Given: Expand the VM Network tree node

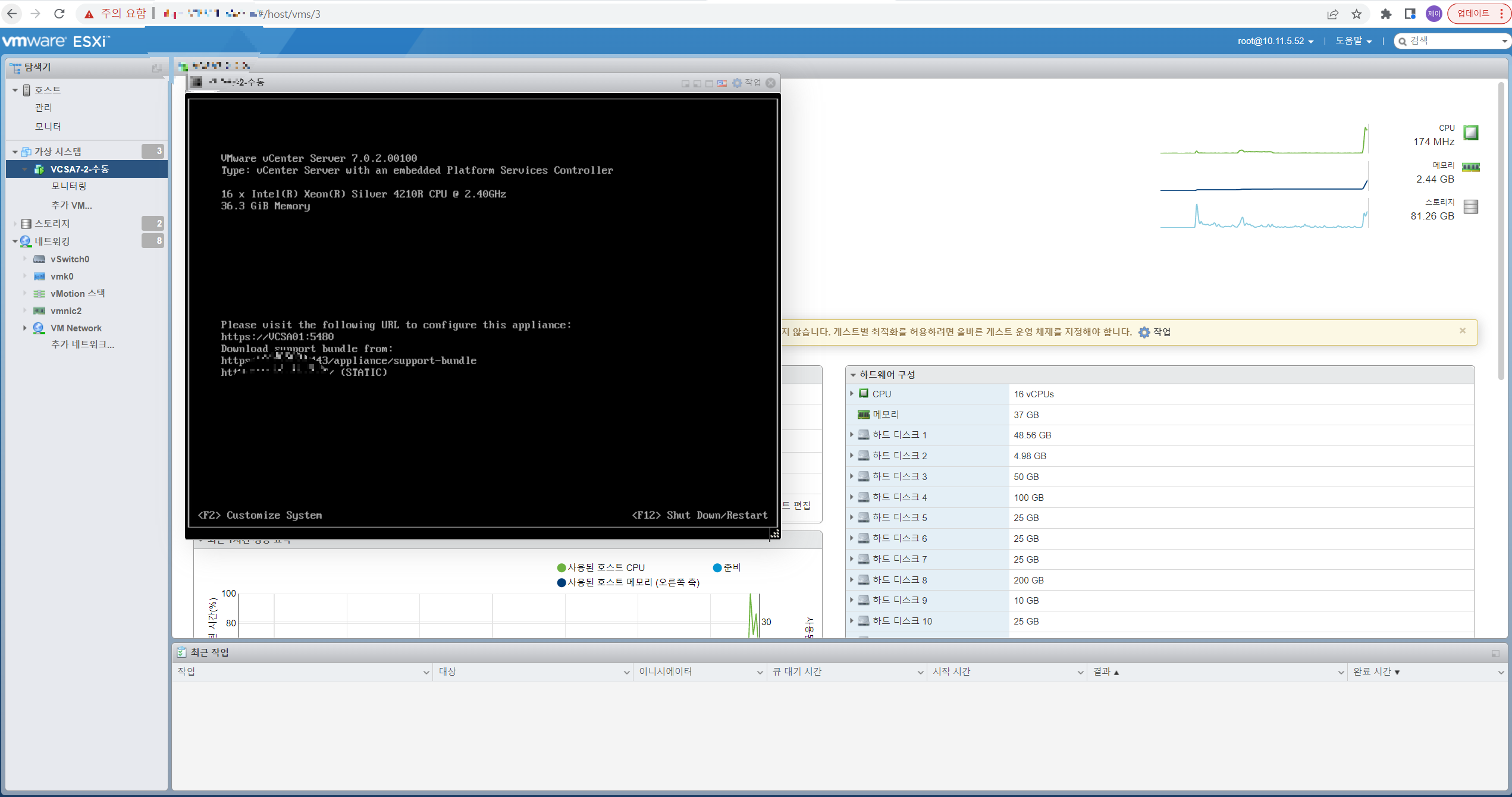Looking at the screenshot, I should tap(24, 328).
